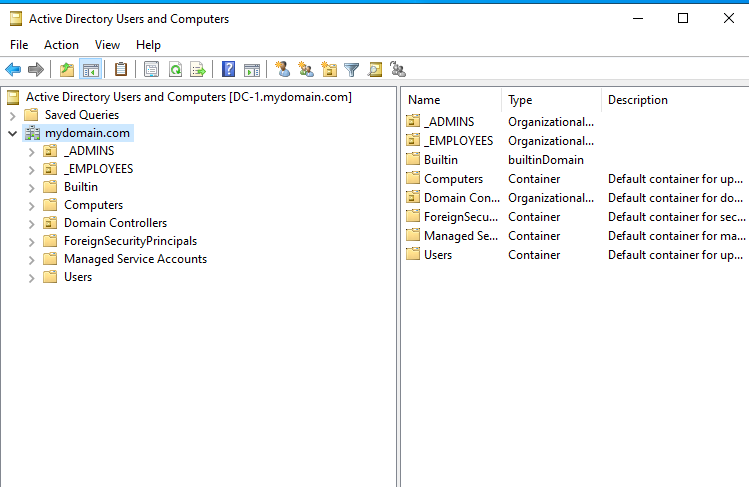The width and height of the screenshot is (749, 487).
Task: Collapse the mydomain.com node
Action: click(13, 134)
